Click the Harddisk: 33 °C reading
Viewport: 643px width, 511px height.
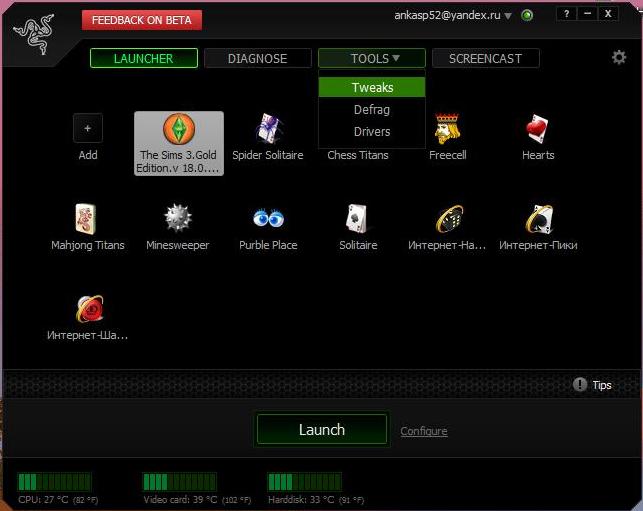[x=316, y=500]
